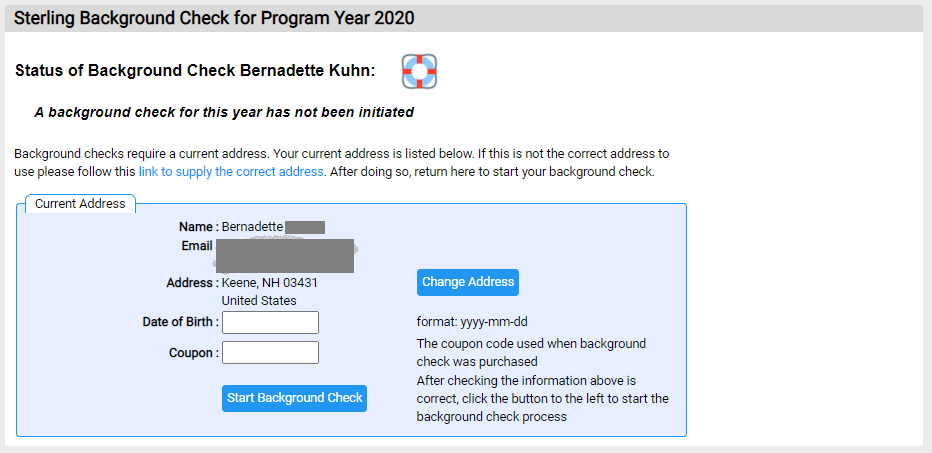The width and height of the screenshot is (932, 453).
Task: Click the Name label in Current Address
Action: pos(199,227)
